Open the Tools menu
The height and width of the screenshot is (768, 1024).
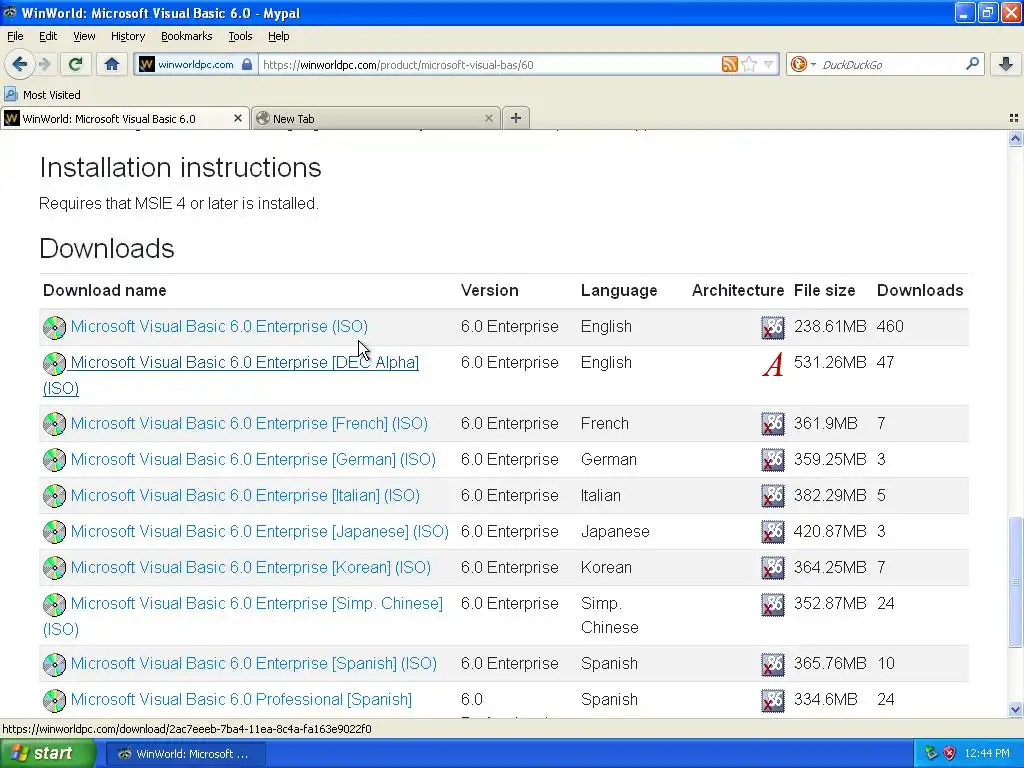tap(240, 36)
